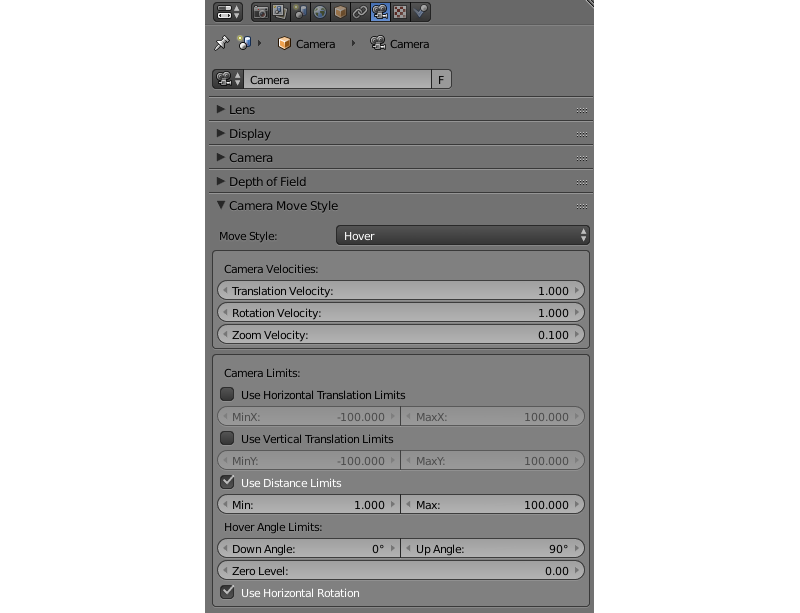The image size is (800, 613).
Task: Click the distance Max value field
Action: click(492, 504)
